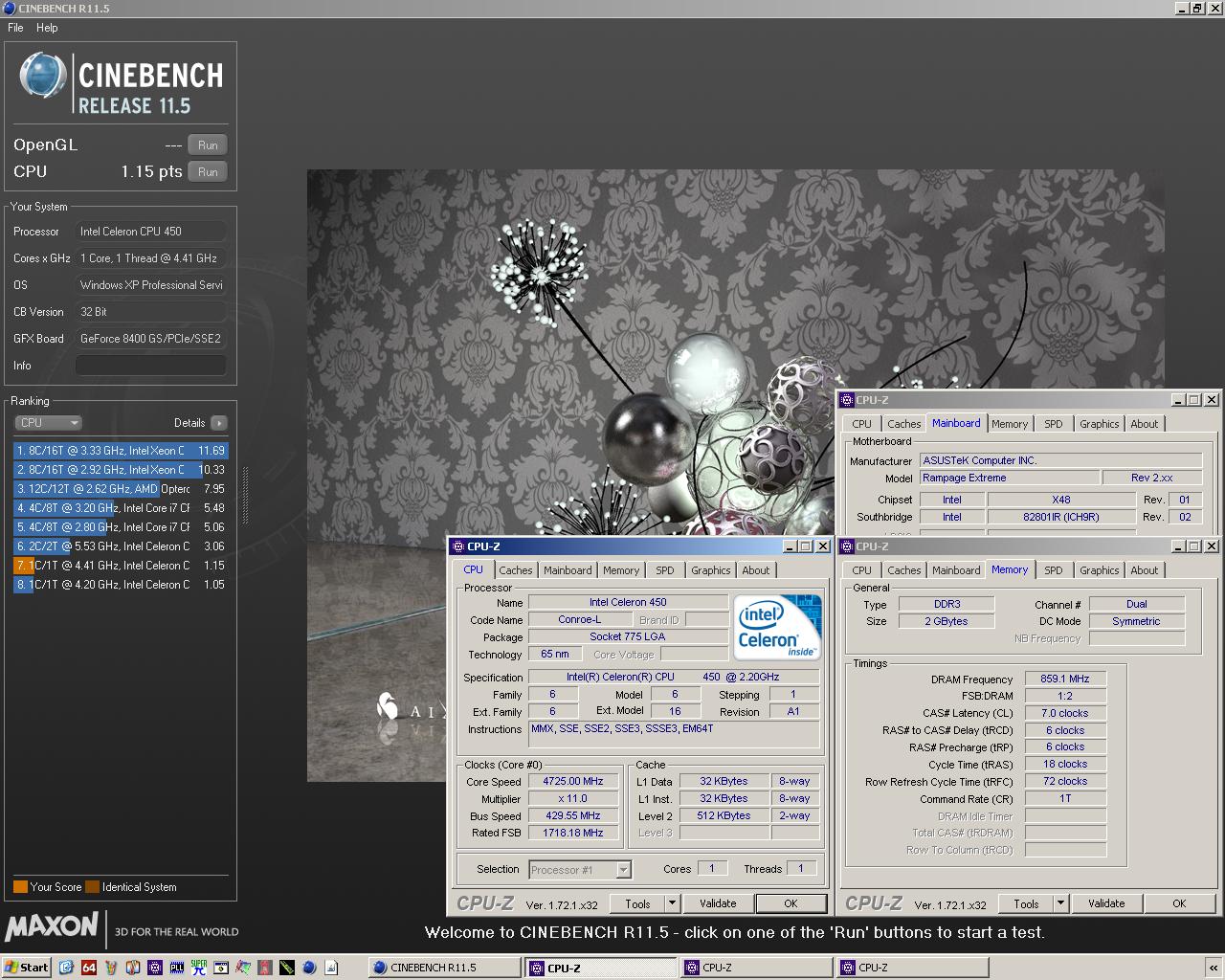Open Memory tab in front CPU-Z window
This screenshot has height=980, width=1225.
click(621, 569)
